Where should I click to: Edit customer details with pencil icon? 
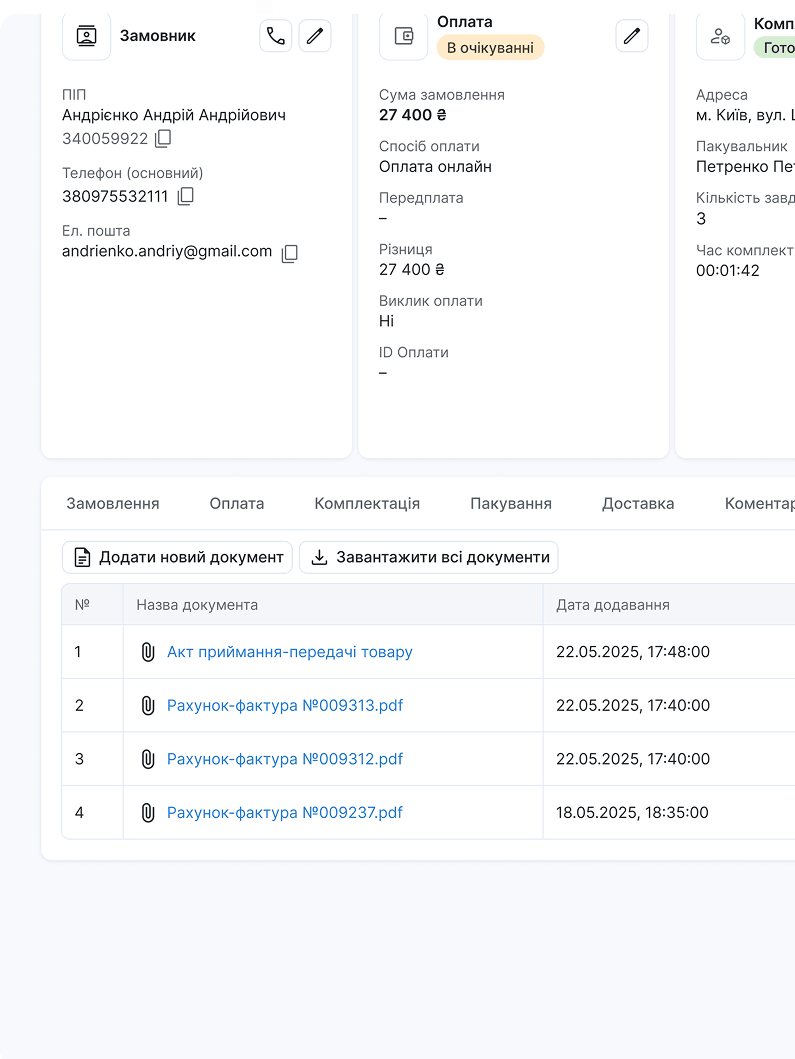[315, 36]
